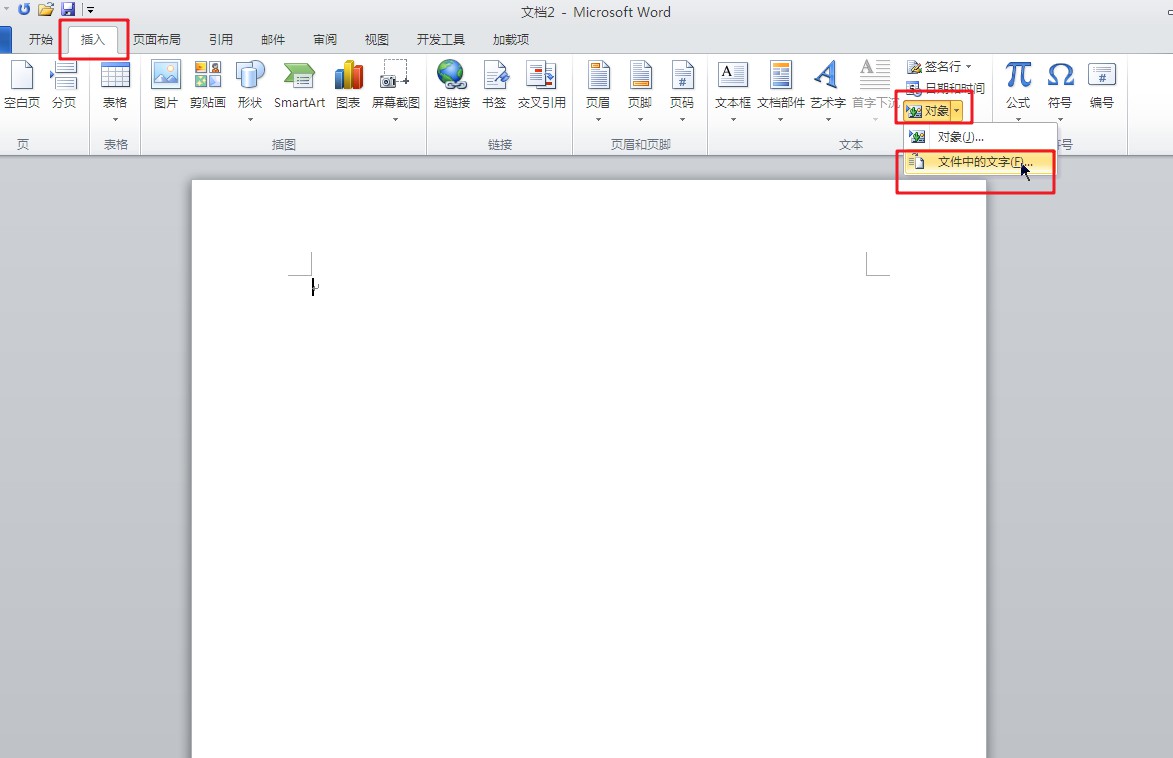Insert a number (编号)
The image size is (1173, 758).
1101,85
